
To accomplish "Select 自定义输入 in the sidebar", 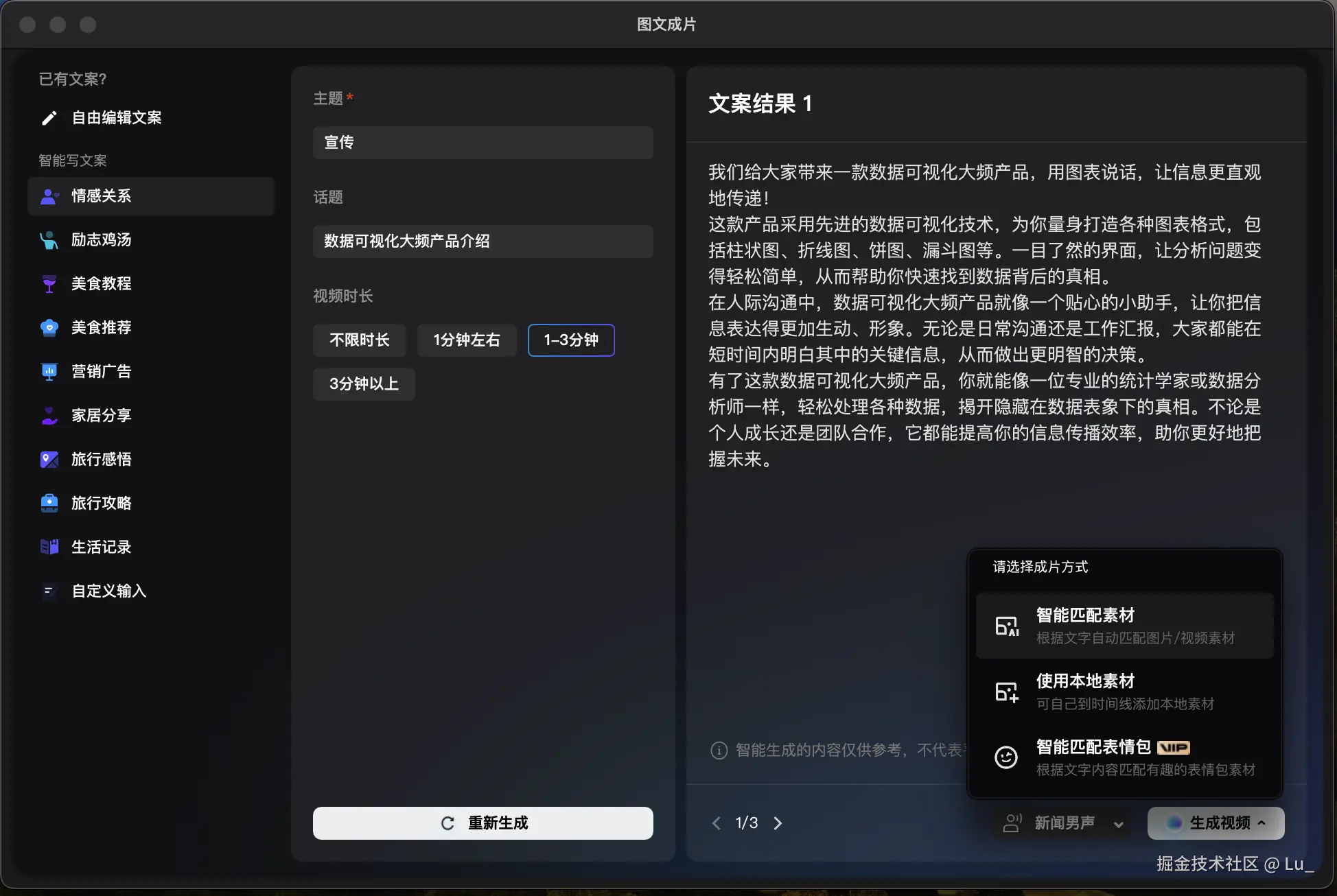I will pos(108,591).
